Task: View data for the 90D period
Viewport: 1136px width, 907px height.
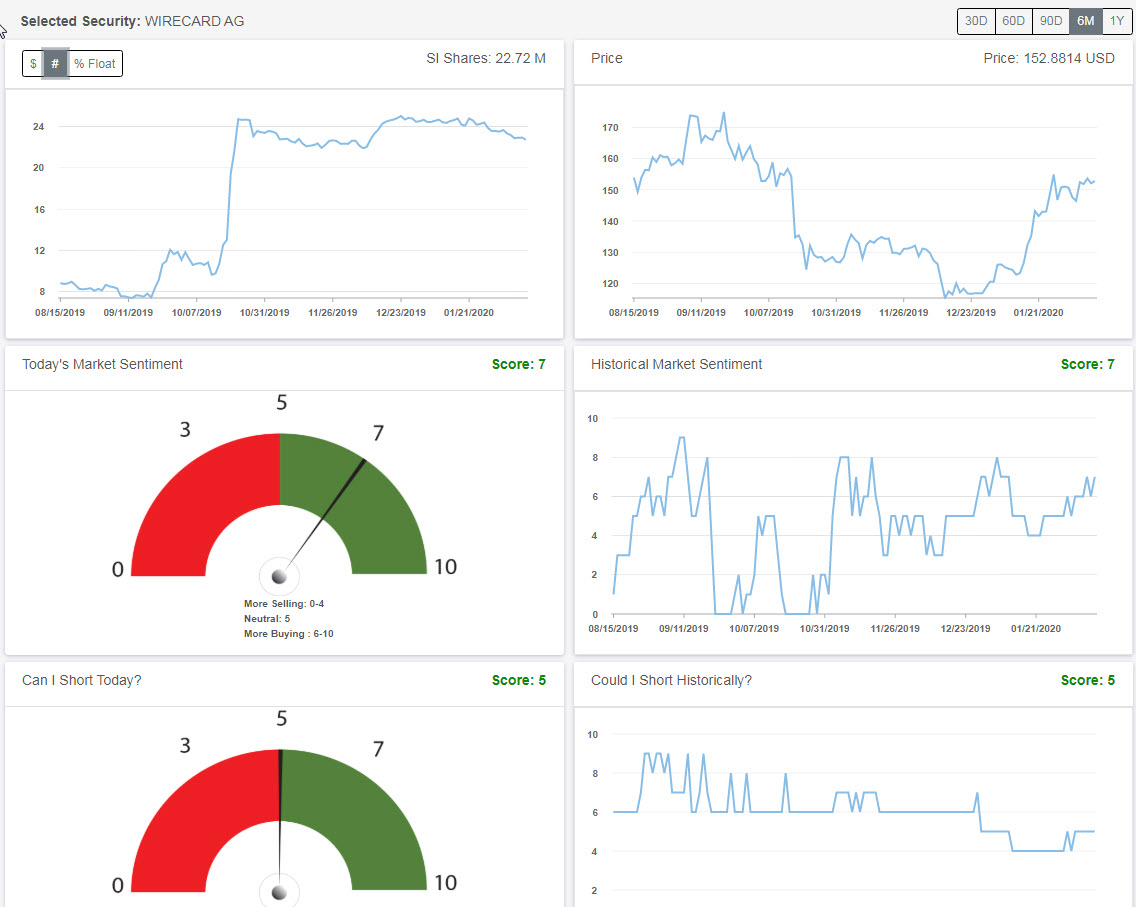Action: click(x=1050, y=20)
